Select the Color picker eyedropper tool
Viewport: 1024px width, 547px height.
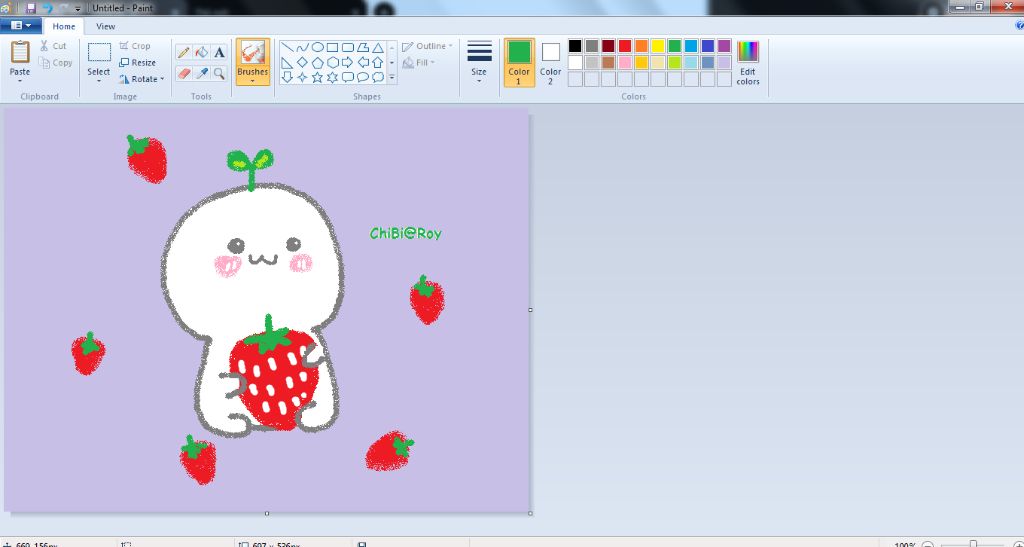201,73
